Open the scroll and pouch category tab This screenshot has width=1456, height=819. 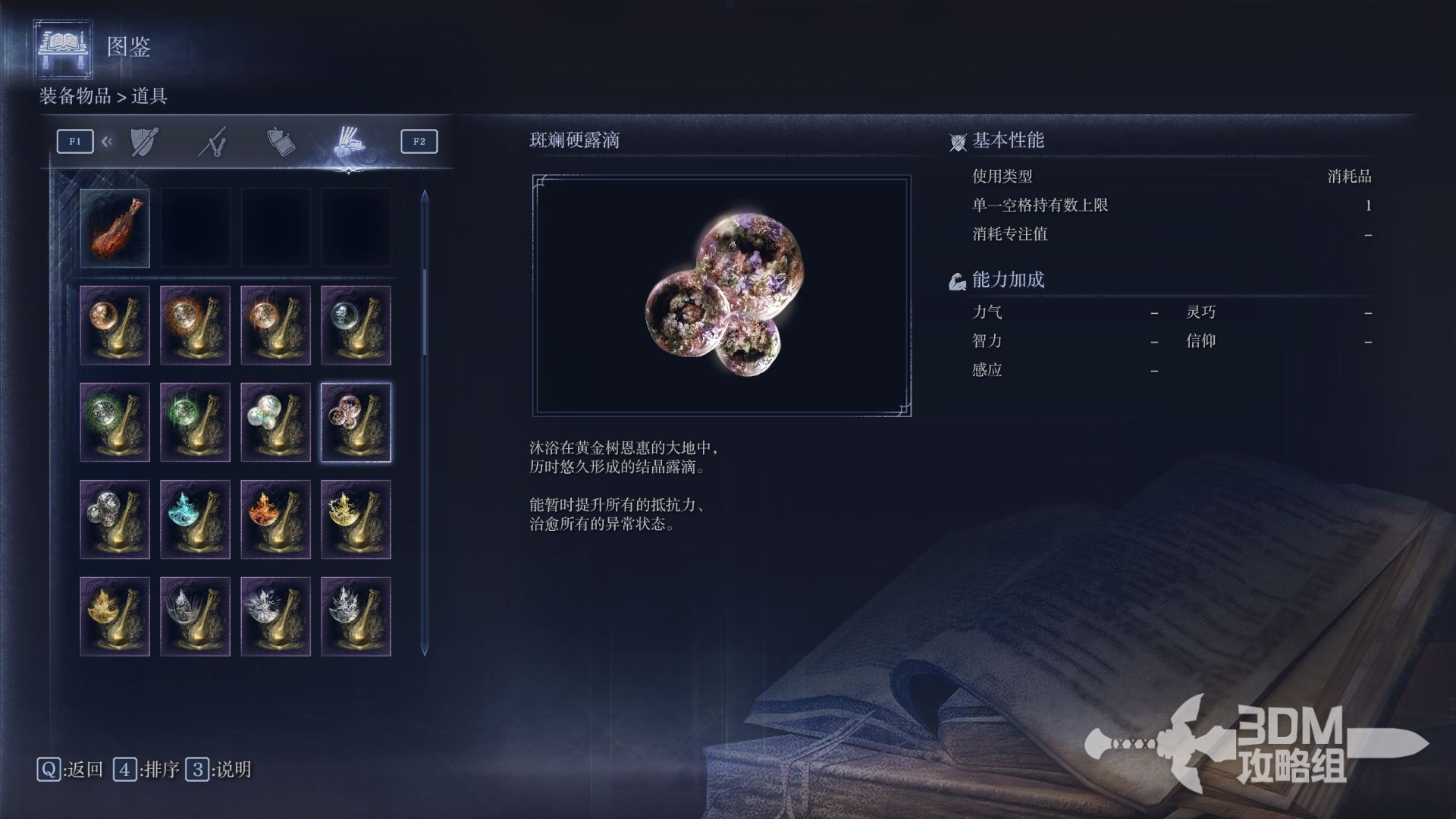281,142
